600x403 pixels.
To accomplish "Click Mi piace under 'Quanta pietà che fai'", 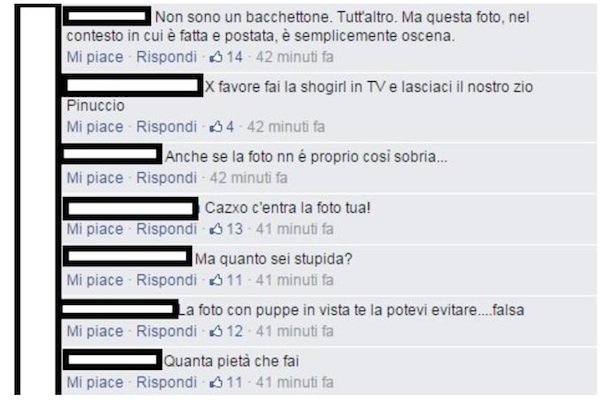I will tap(95, 382).
